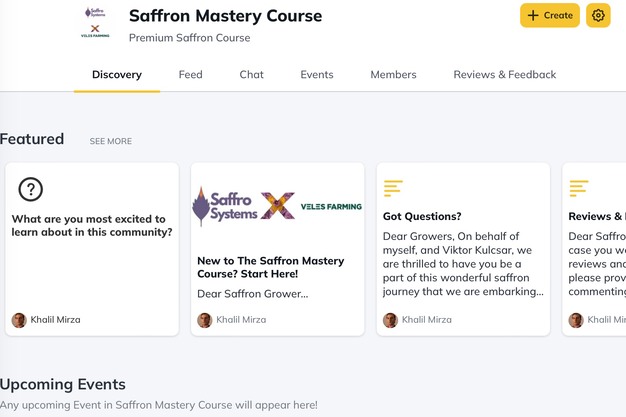The image size is (626, 417).
Task: Select the Reviews & Feedback tab
Action: (x=504, y=75)
